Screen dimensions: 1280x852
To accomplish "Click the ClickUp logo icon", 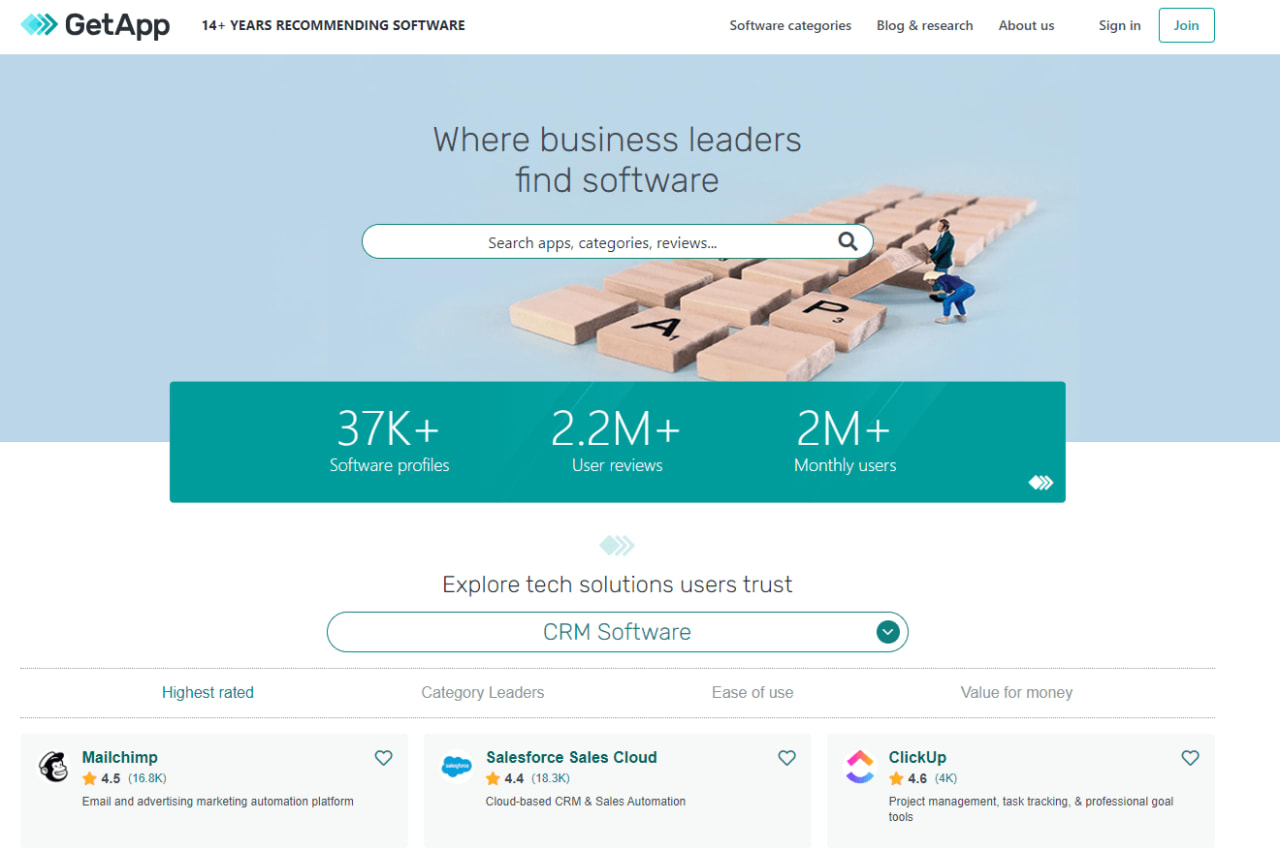I will 860,766.
